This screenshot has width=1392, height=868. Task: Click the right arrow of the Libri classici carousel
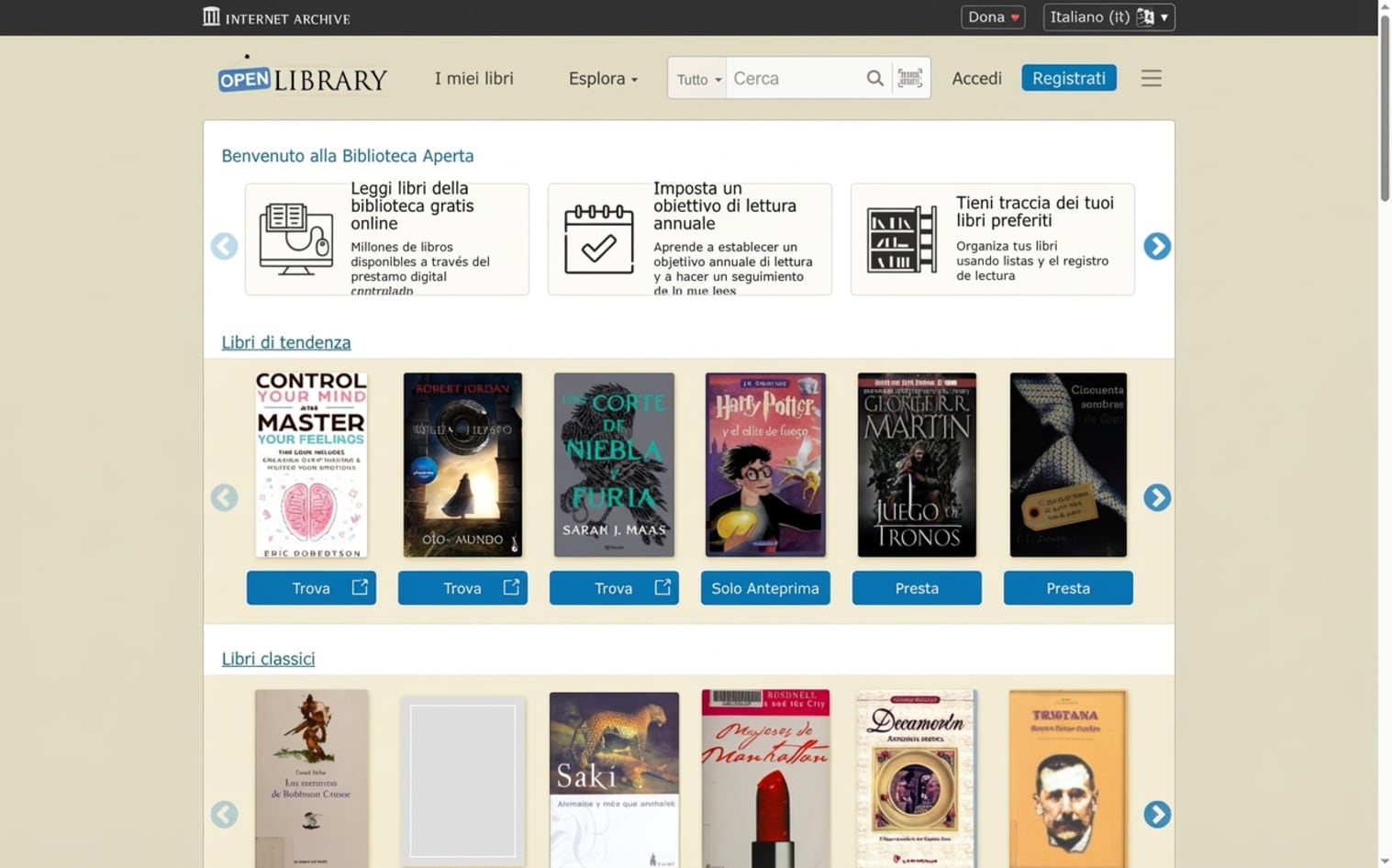[1157, 814]
